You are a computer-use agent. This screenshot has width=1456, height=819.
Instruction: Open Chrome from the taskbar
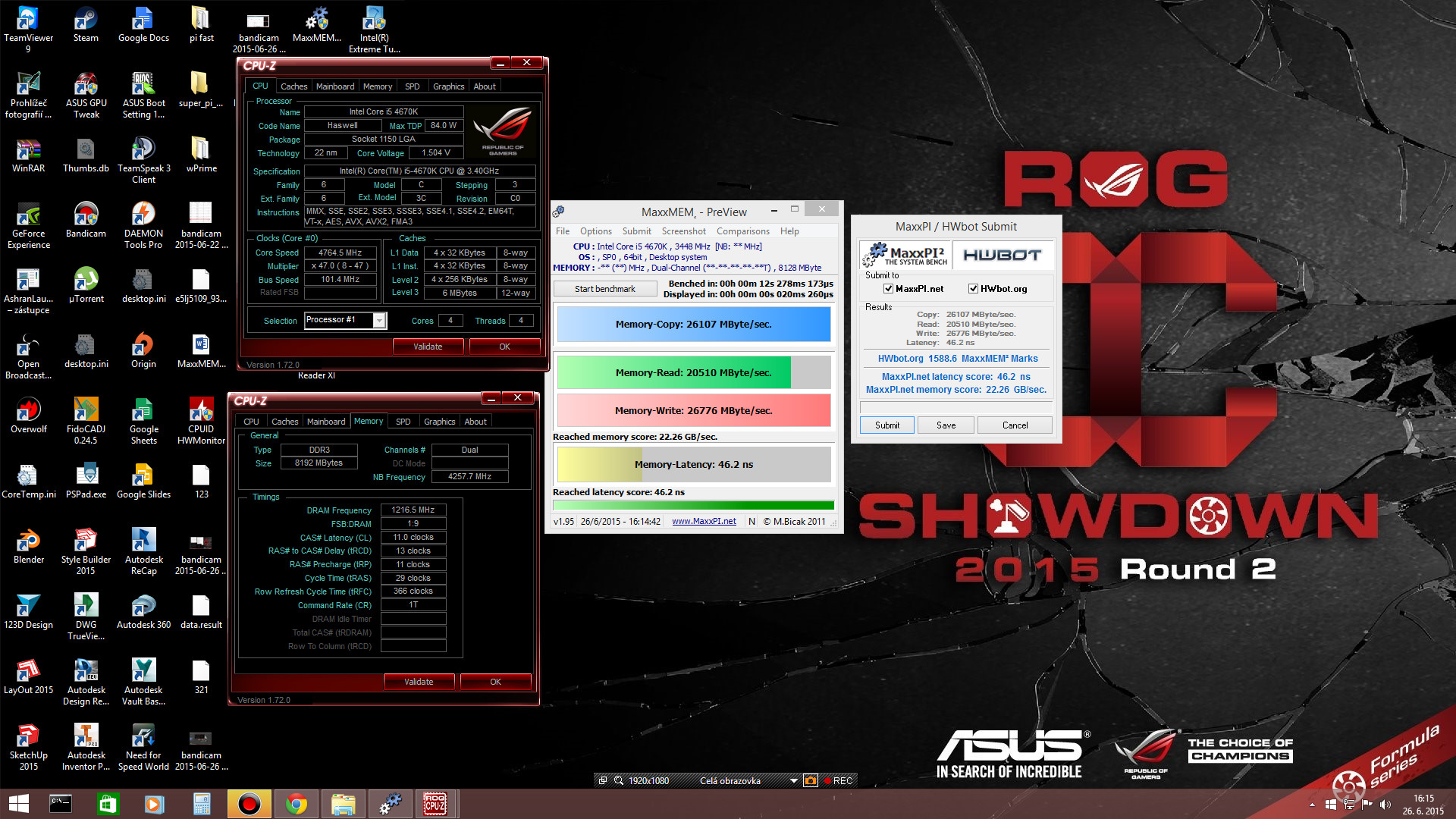click(297, 804)
